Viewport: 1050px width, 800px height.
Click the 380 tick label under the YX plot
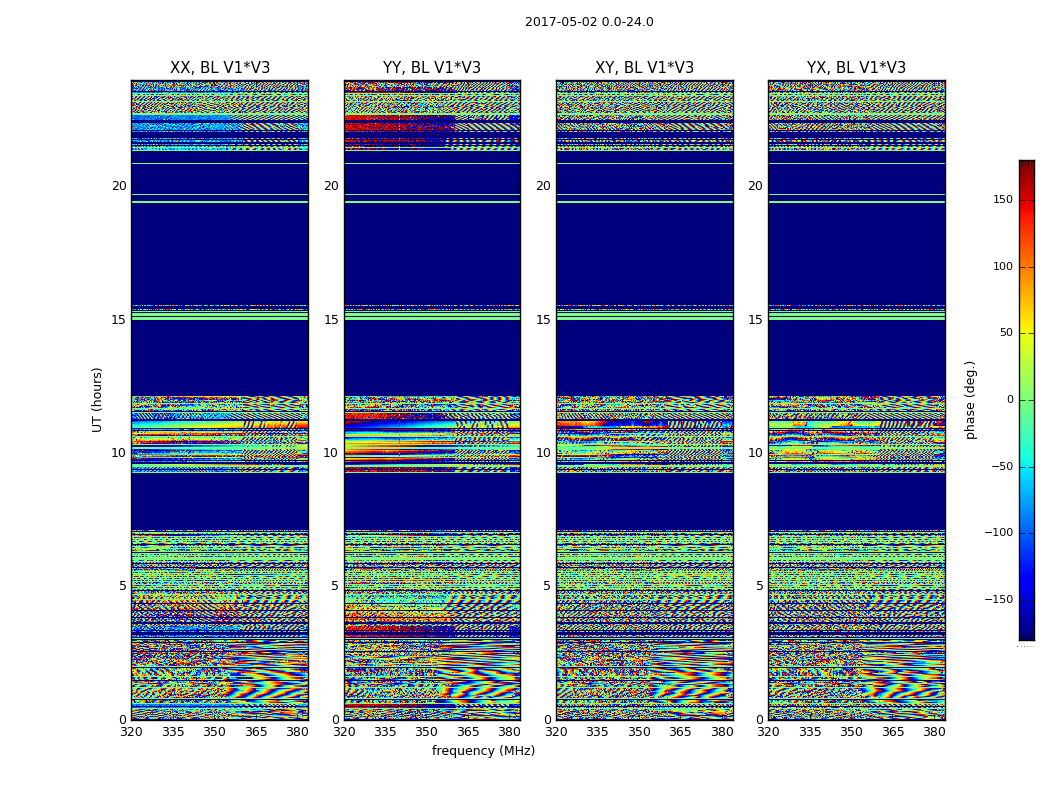click(x=934, y=732)
